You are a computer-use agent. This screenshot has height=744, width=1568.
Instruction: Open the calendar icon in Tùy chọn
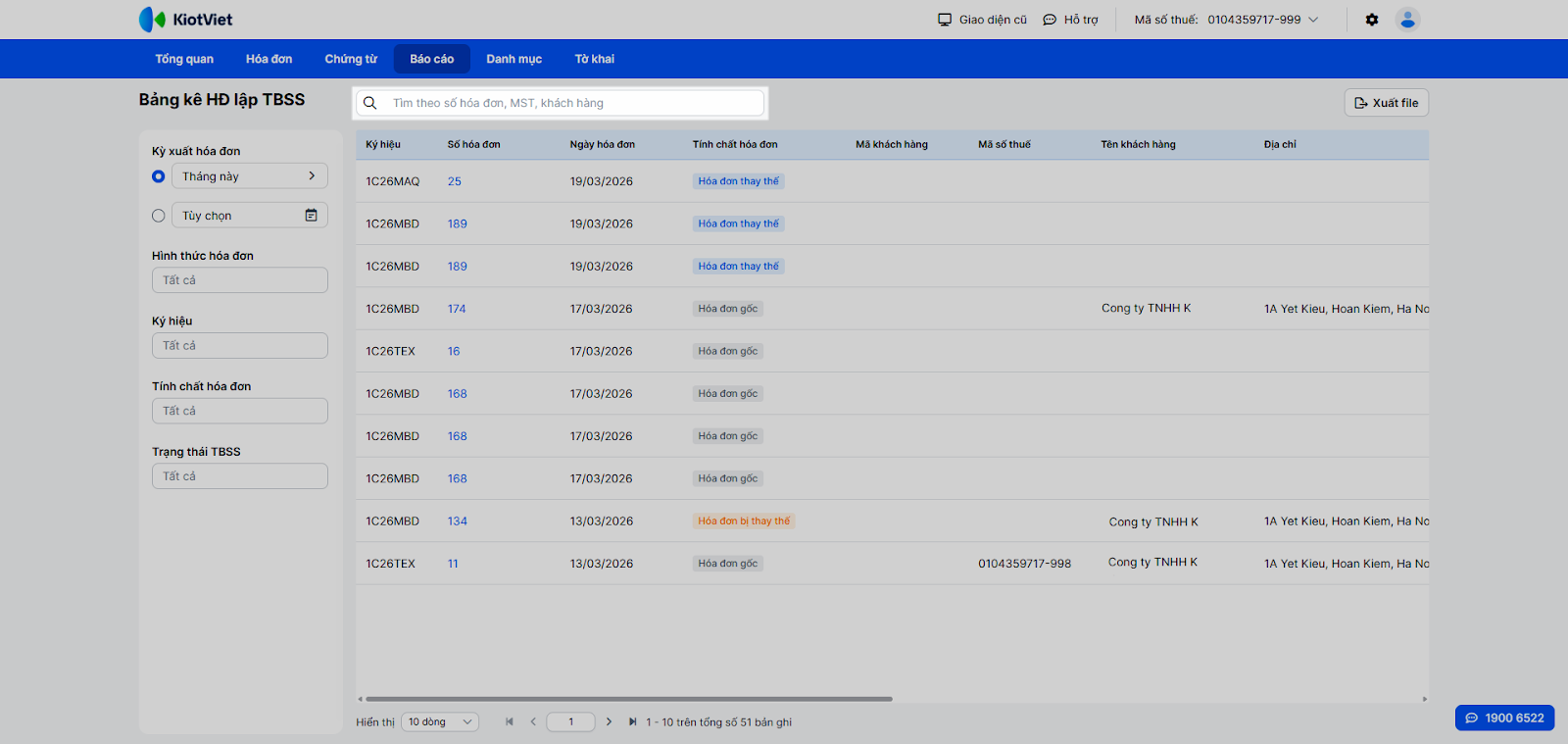311,216
